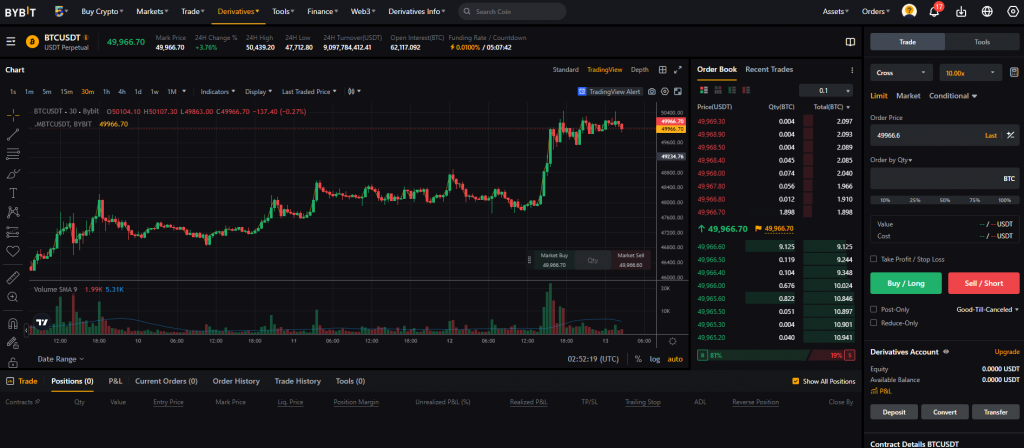Open the calculator icon beside leverage
The height and width of the screenshot is (448, 1024).
pyautogui.click(x=1014, y=72)
